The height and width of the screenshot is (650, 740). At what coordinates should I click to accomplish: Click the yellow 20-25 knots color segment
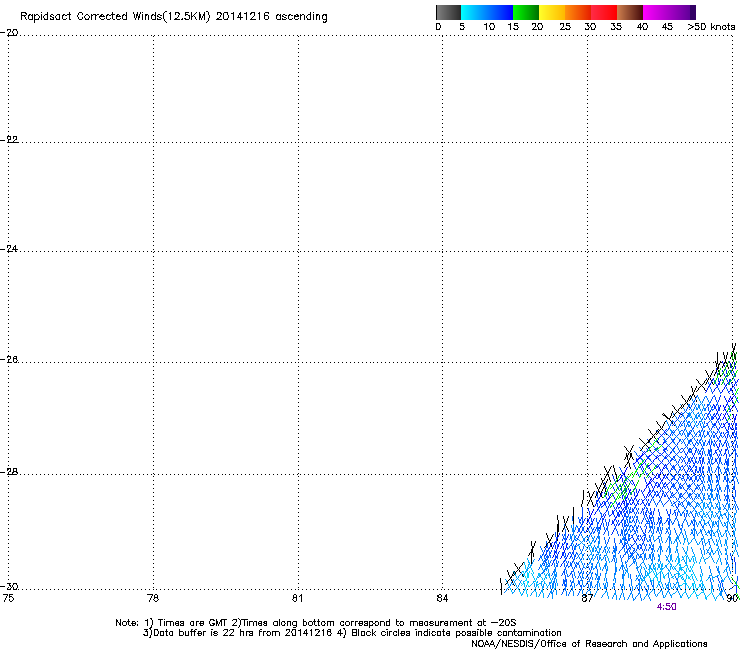(x=552, y=12)
